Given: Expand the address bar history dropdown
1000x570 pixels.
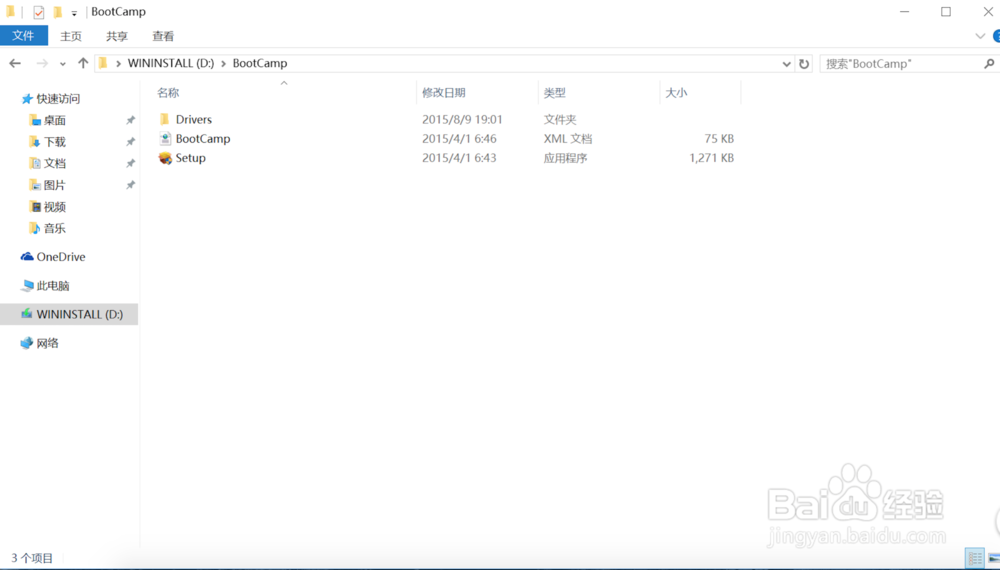Looking at the screenshot, I should tap(786, 64).
